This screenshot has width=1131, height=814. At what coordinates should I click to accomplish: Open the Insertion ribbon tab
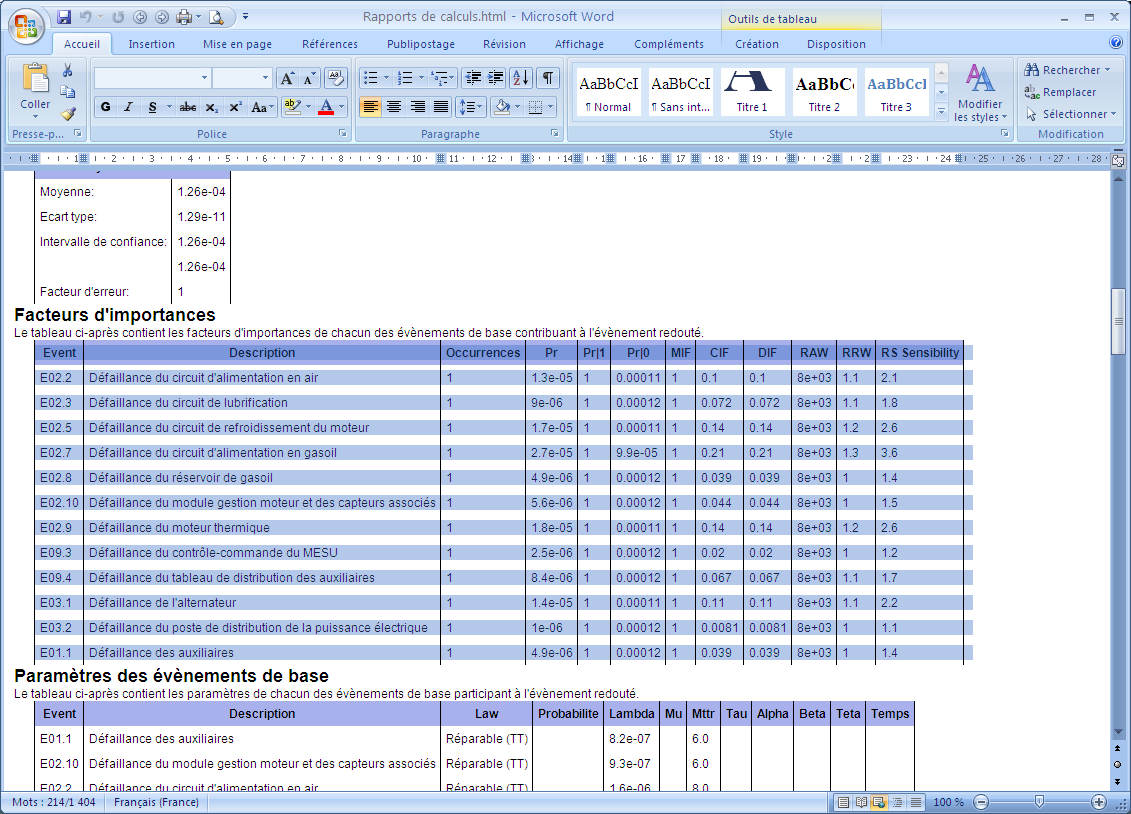(151, 44)
